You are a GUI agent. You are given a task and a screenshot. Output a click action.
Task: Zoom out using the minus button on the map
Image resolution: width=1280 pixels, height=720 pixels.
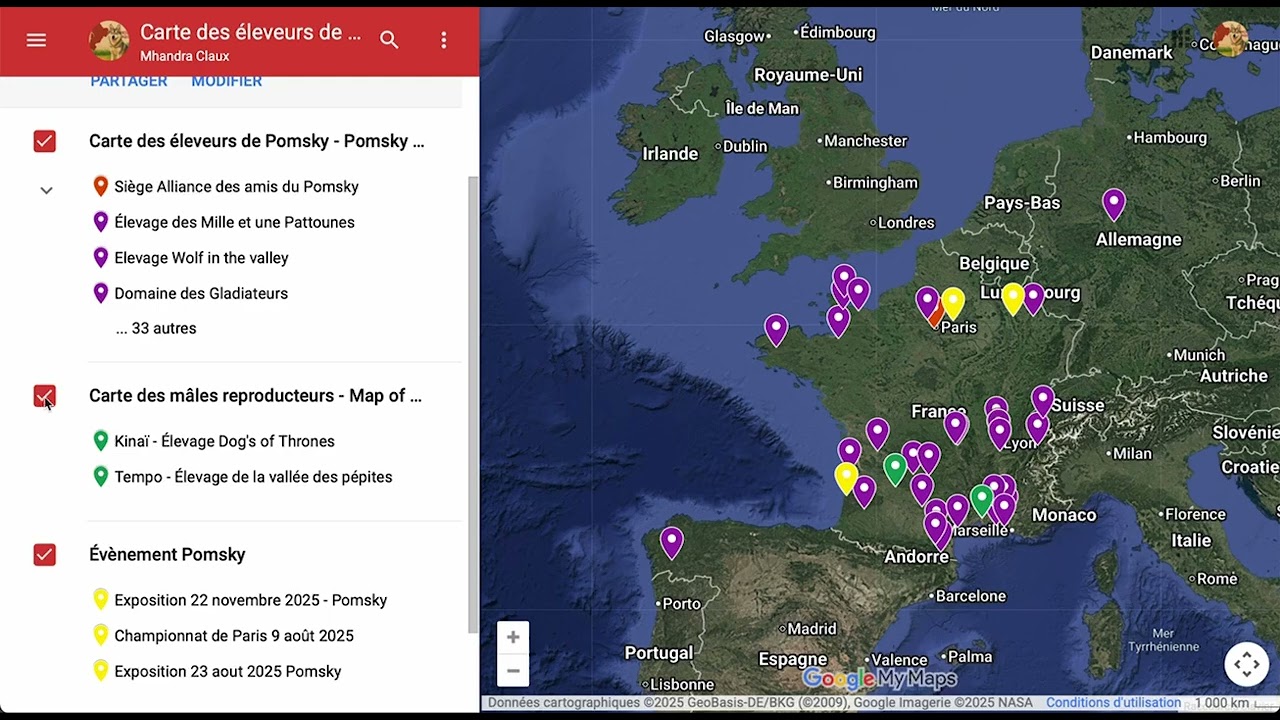513,671
